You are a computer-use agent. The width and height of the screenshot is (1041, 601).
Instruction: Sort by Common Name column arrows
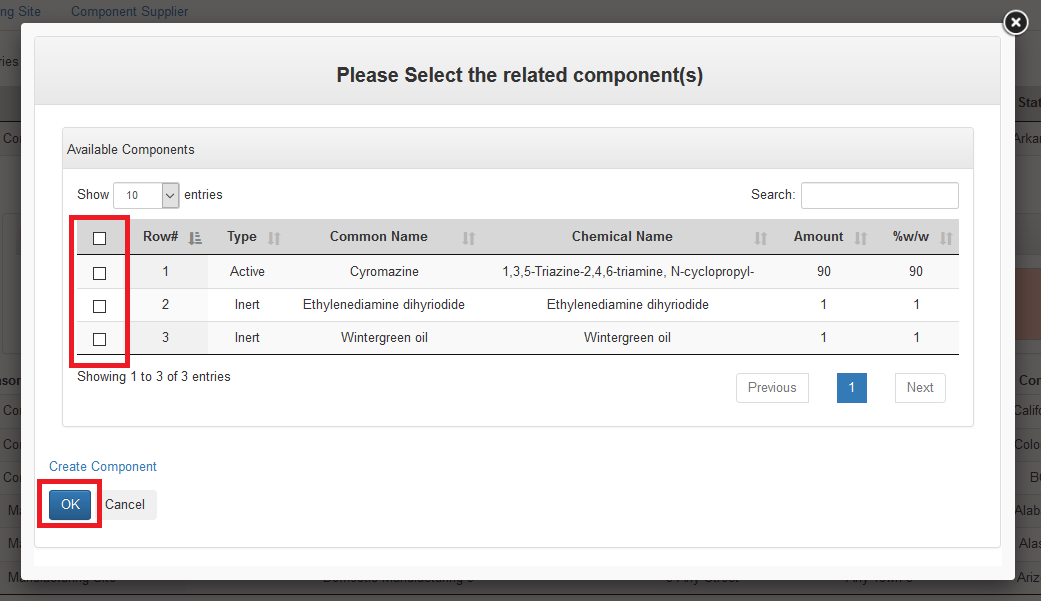(469, 238)
